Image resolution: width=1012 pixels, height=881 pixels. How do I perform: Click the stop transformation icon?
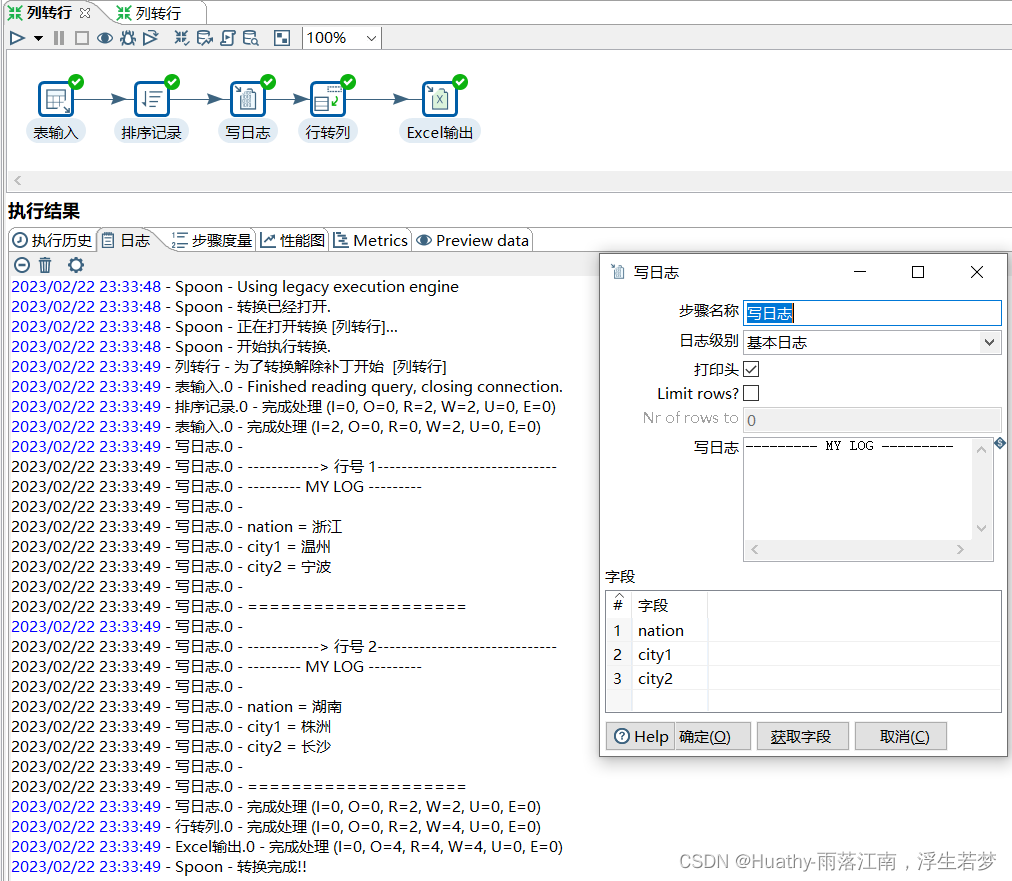(x=81, y=38)
